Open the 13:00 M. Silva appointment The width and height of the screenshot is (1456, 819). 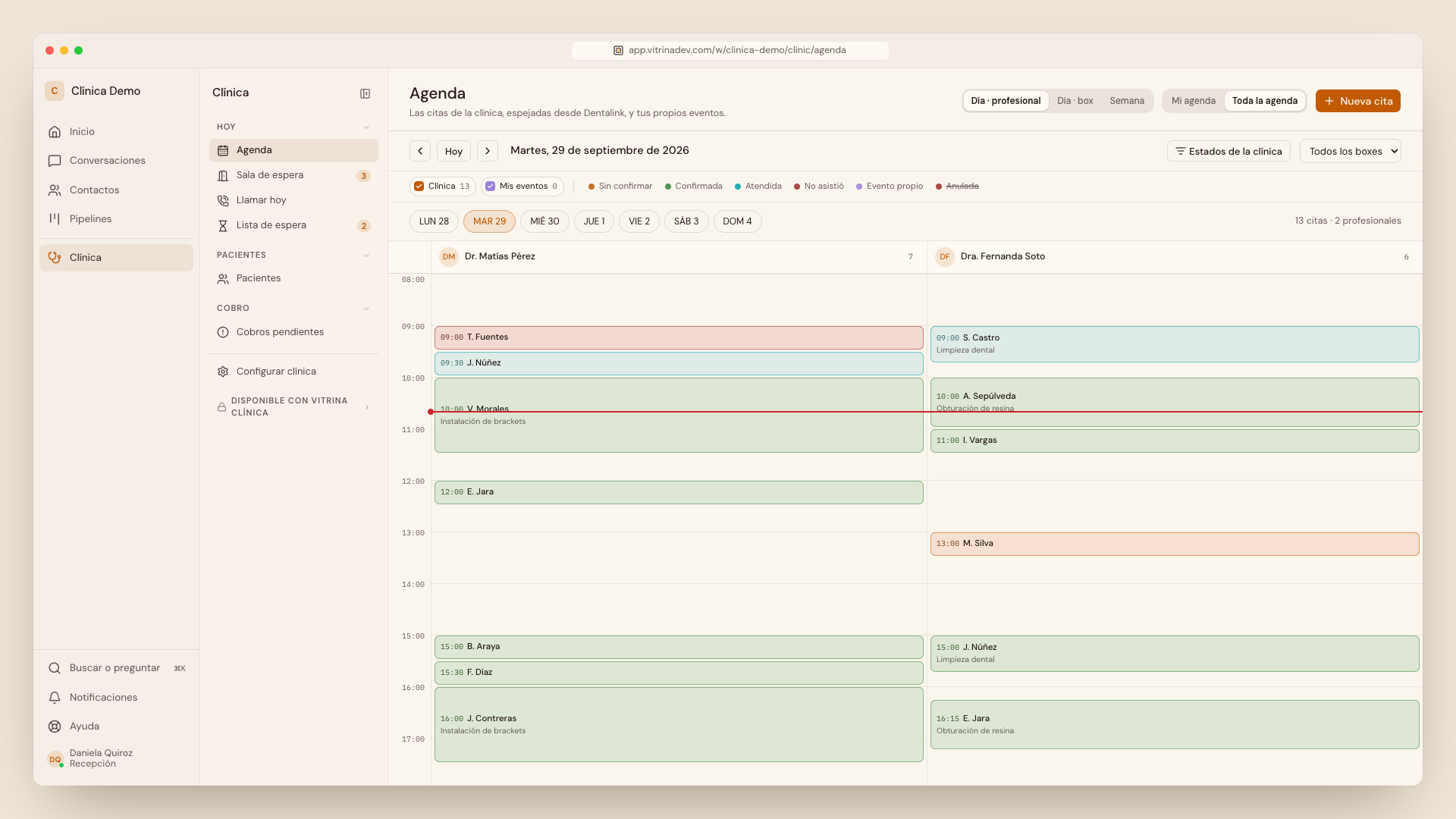pyautogui.click(x=1175, y=544)
